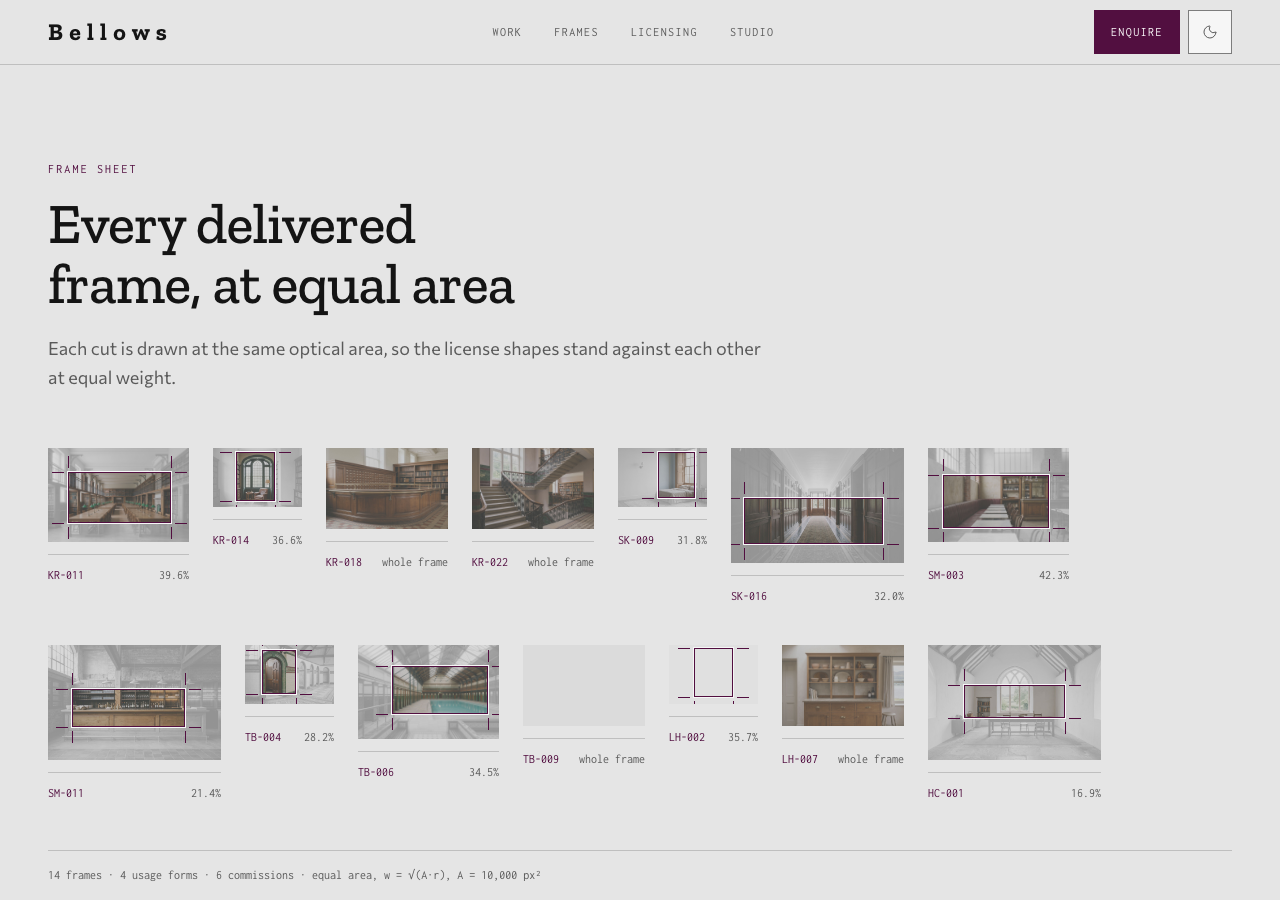Click the TB-009 label

click(x=541, y=759)
